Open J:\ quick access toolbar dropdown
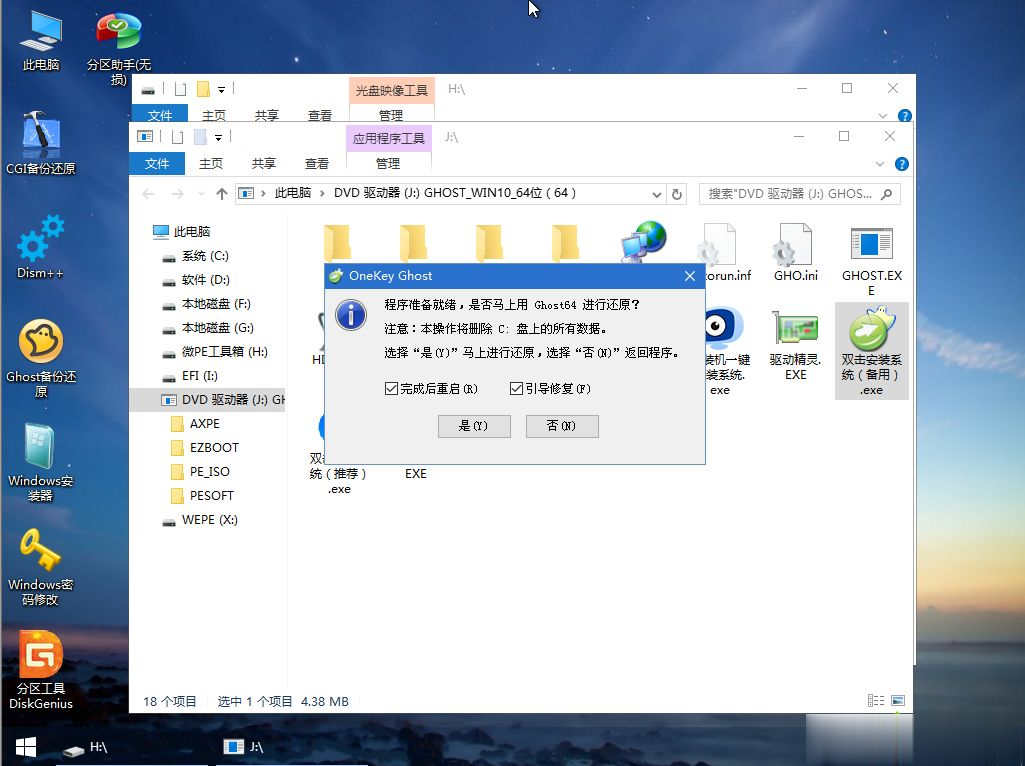 tap(218, 138)
